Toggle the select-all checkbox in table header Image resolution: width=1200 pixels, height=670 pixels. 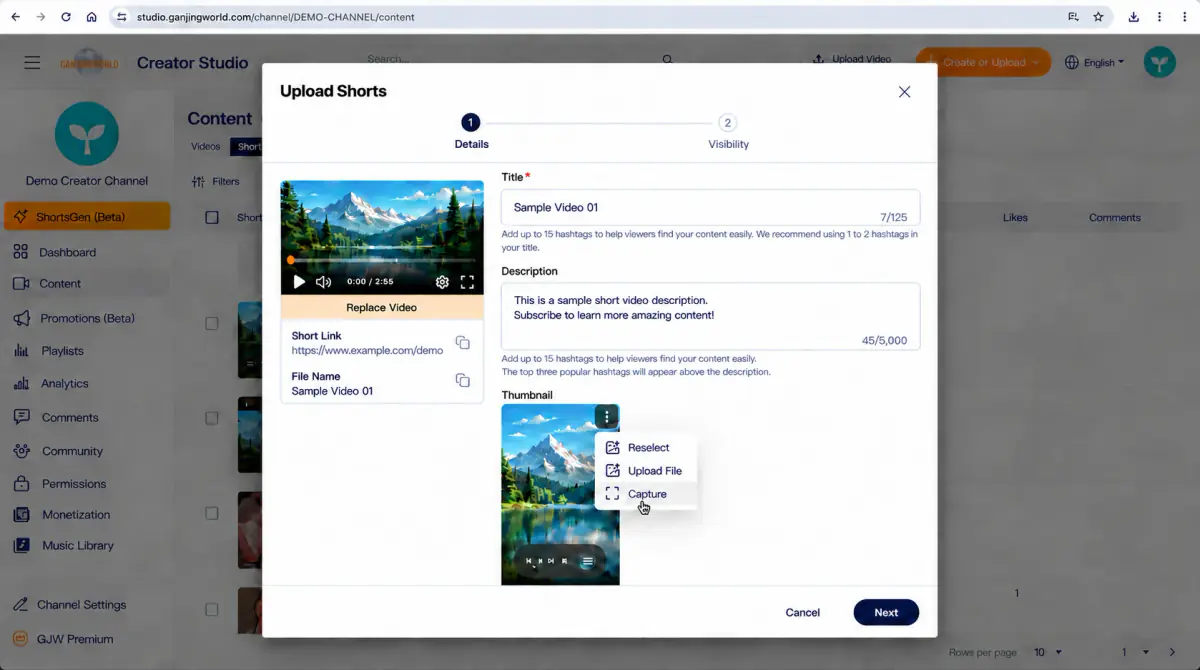[x=212, y=217]
